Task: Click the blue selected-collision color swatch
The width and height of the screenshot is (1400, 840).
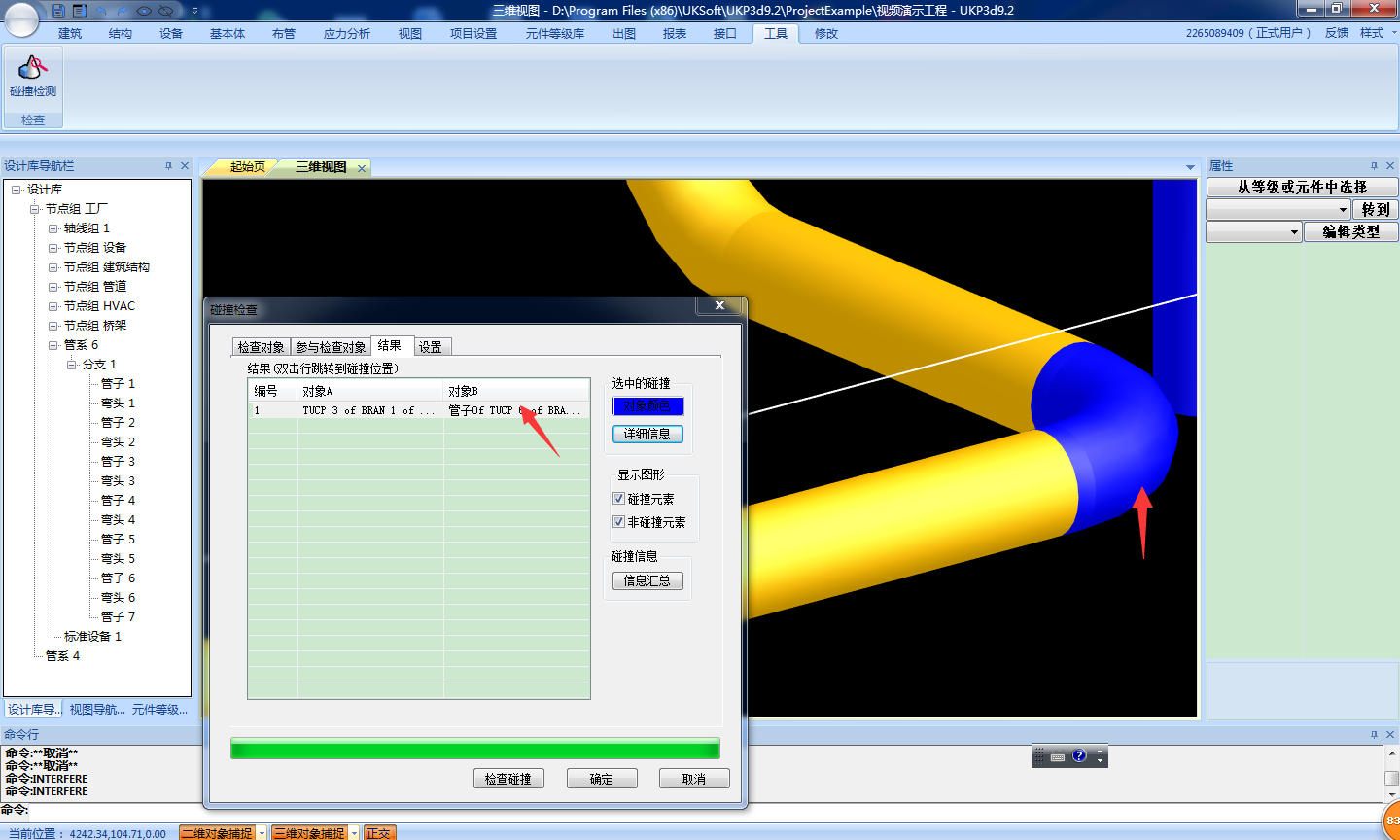Action: pos(647,406)
